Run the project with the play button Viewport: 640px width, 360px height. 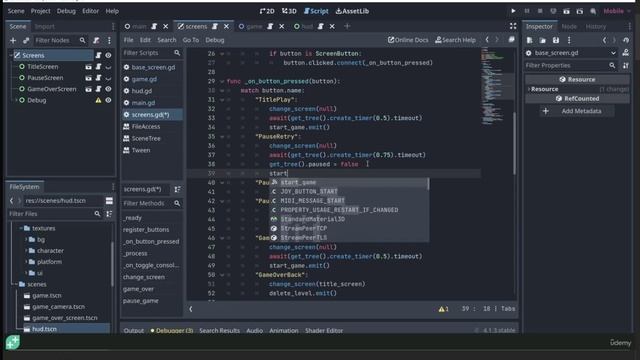pos(513,11)
